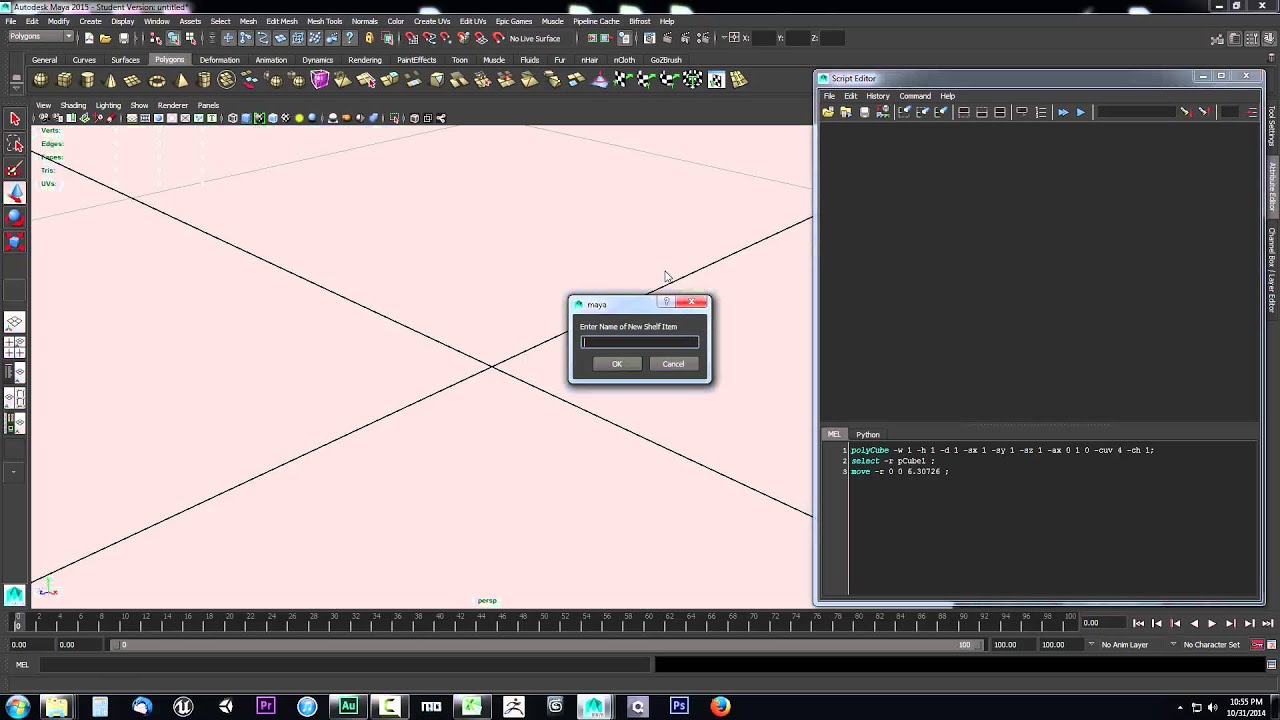The height and width of the screenshot is (720, 1280).
Task: Show hidden icons arrow in system tray
Action: [x=1180, y=708]
